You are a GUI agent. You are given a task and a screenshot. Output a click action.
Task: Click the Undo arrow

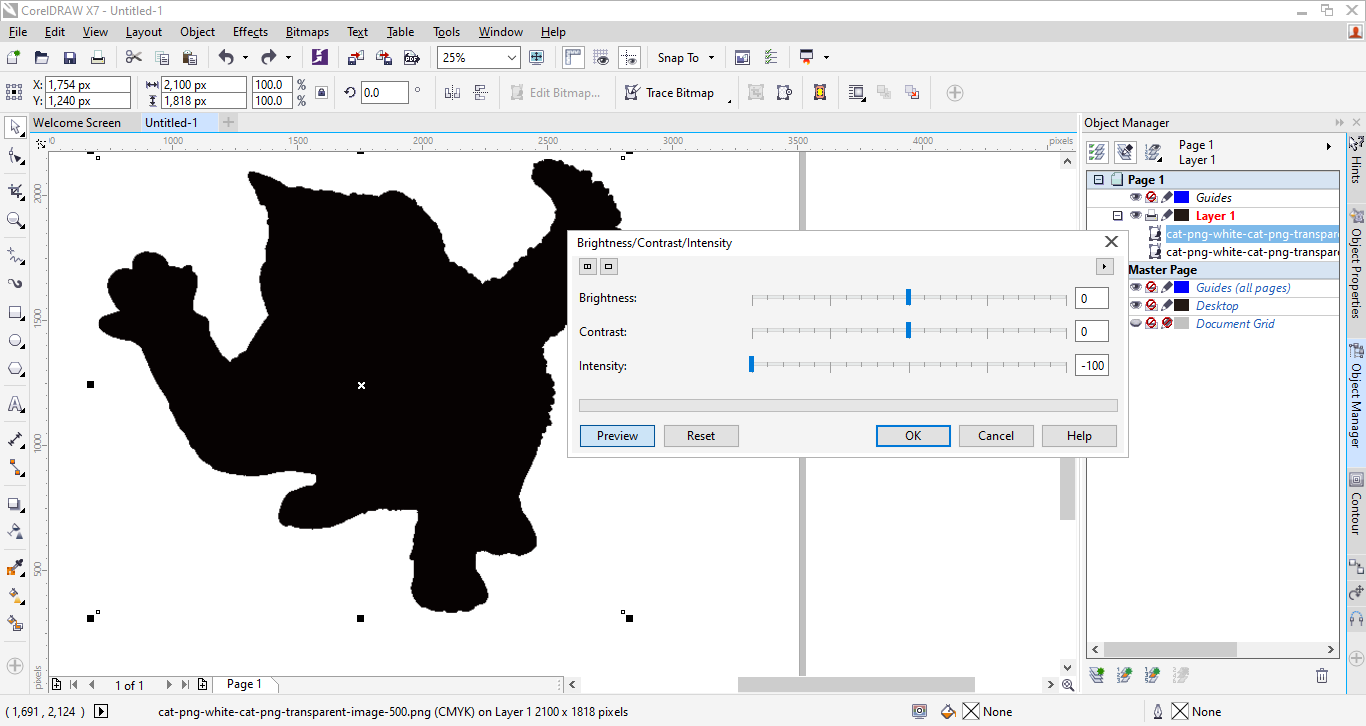coord(226,57)
